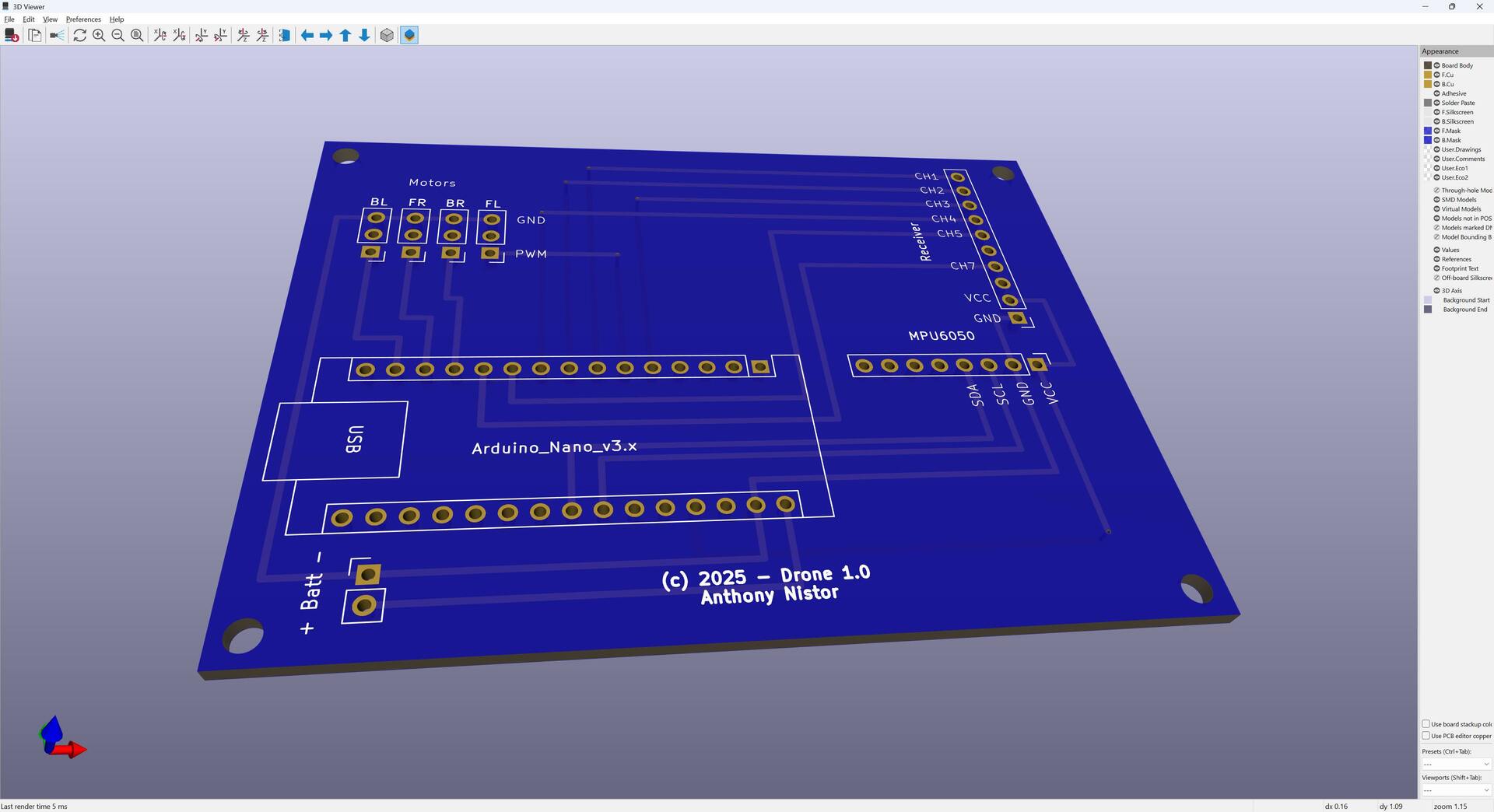Pan board down with the down arrow
Viewport: 1494px width, 812px height.
click(364, 35)
